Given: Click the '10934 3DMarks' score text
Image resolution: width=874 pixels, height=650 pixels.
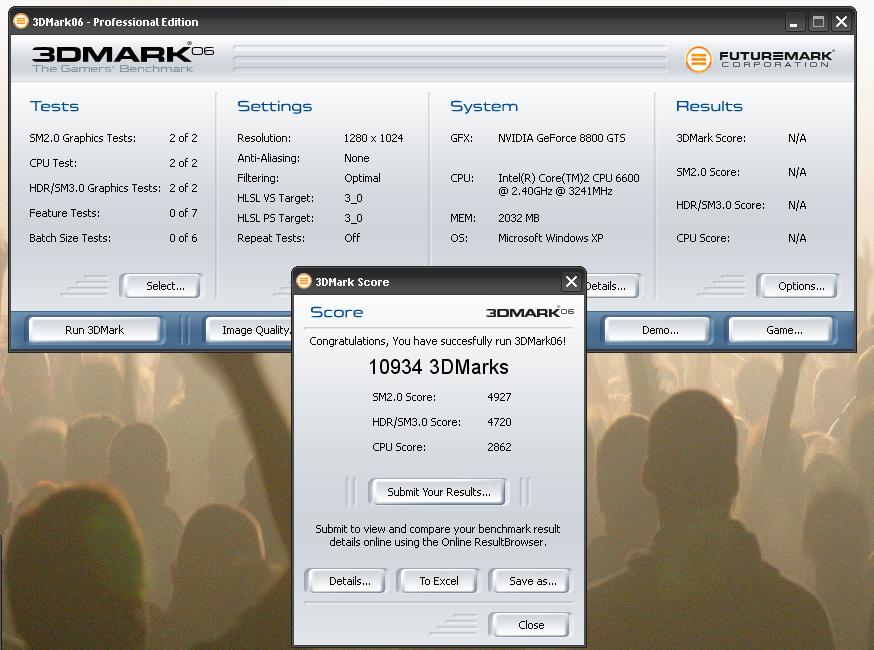Looking at the screenshot, I should point(438,367).
